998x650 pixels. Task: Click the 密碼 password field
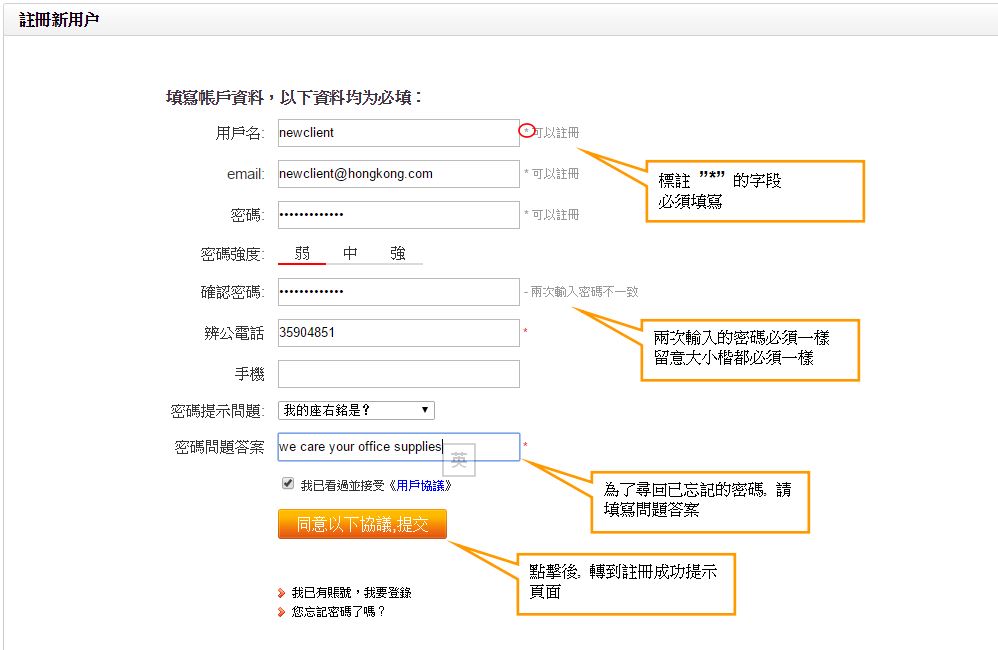398,215
